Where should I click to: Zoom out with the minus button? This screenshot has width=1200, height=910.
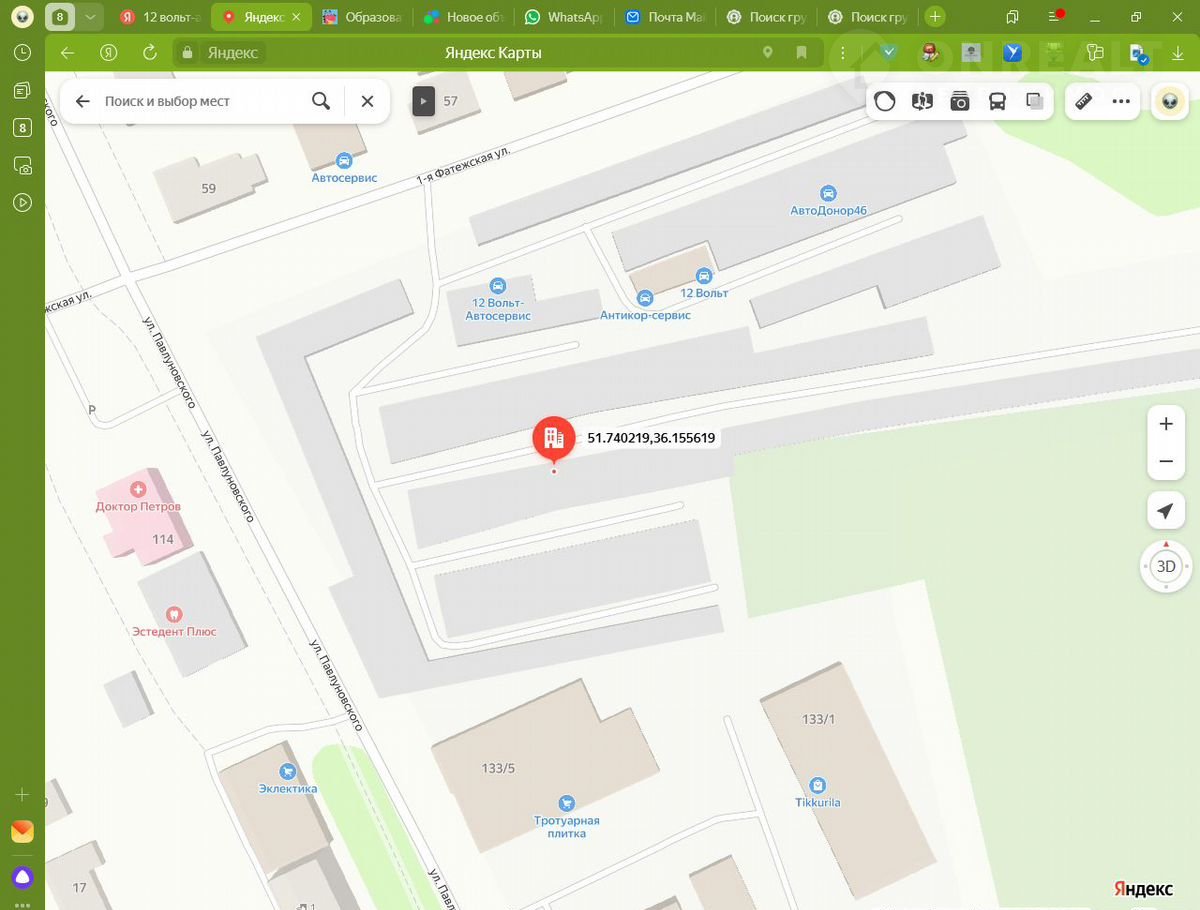pyautogui.click(x=1165, y=462)
